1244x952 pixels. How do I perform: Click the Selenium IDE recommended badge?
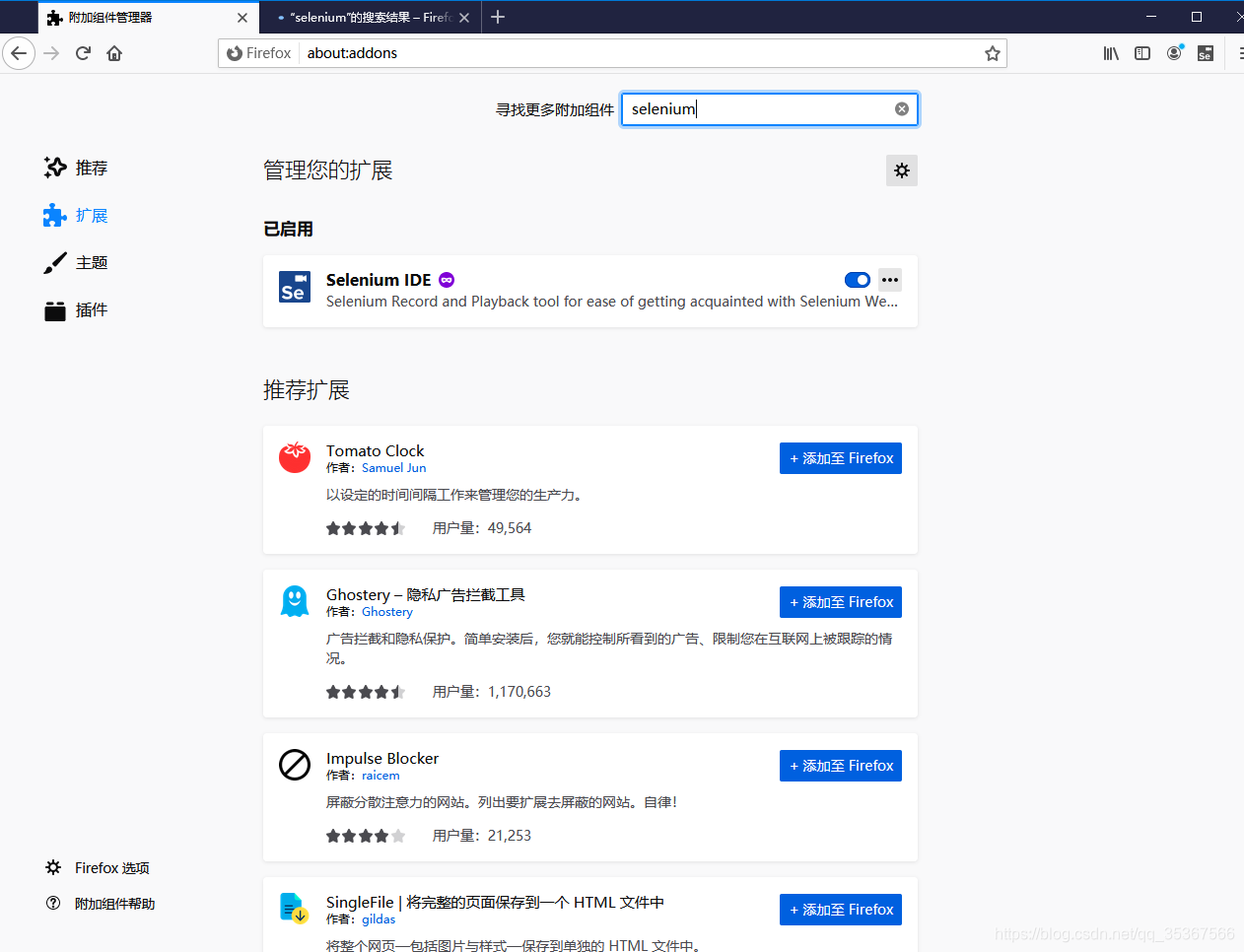[447, 280]
